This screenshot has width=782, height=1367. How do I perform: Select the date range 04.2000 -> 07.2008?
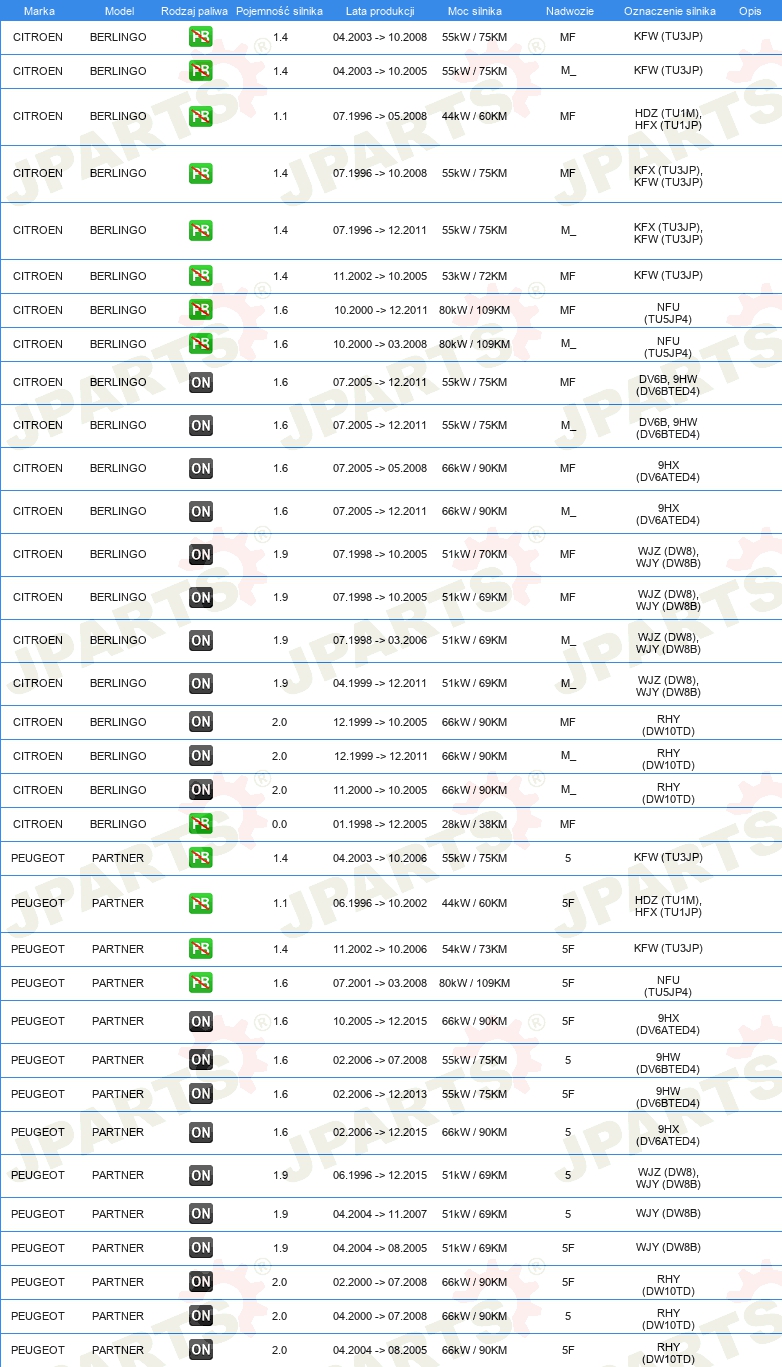pyautogui.click(x=380, y=1316)
